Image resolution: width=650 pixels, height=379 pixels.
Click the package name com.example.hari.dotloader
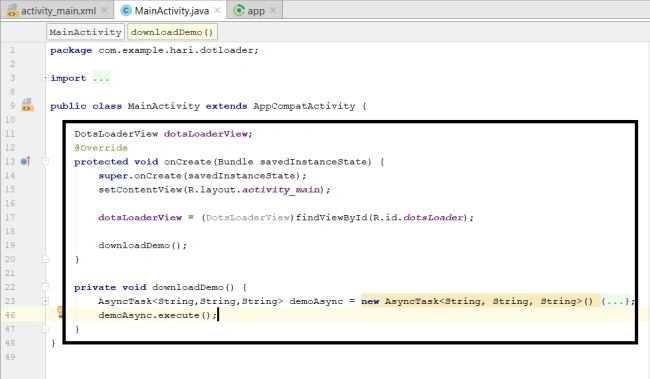[176, 50]
